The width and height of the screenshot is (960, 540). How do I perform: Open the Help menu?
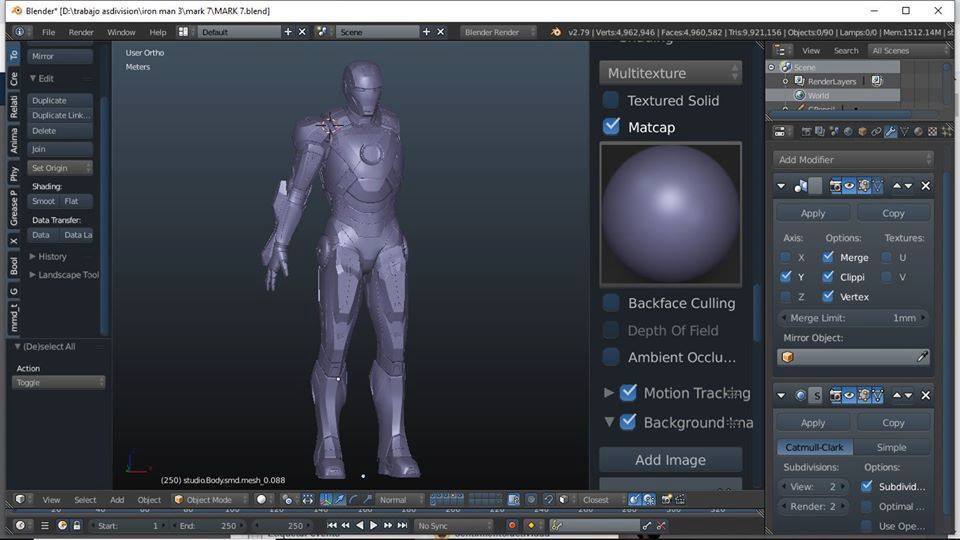(158, 32)
